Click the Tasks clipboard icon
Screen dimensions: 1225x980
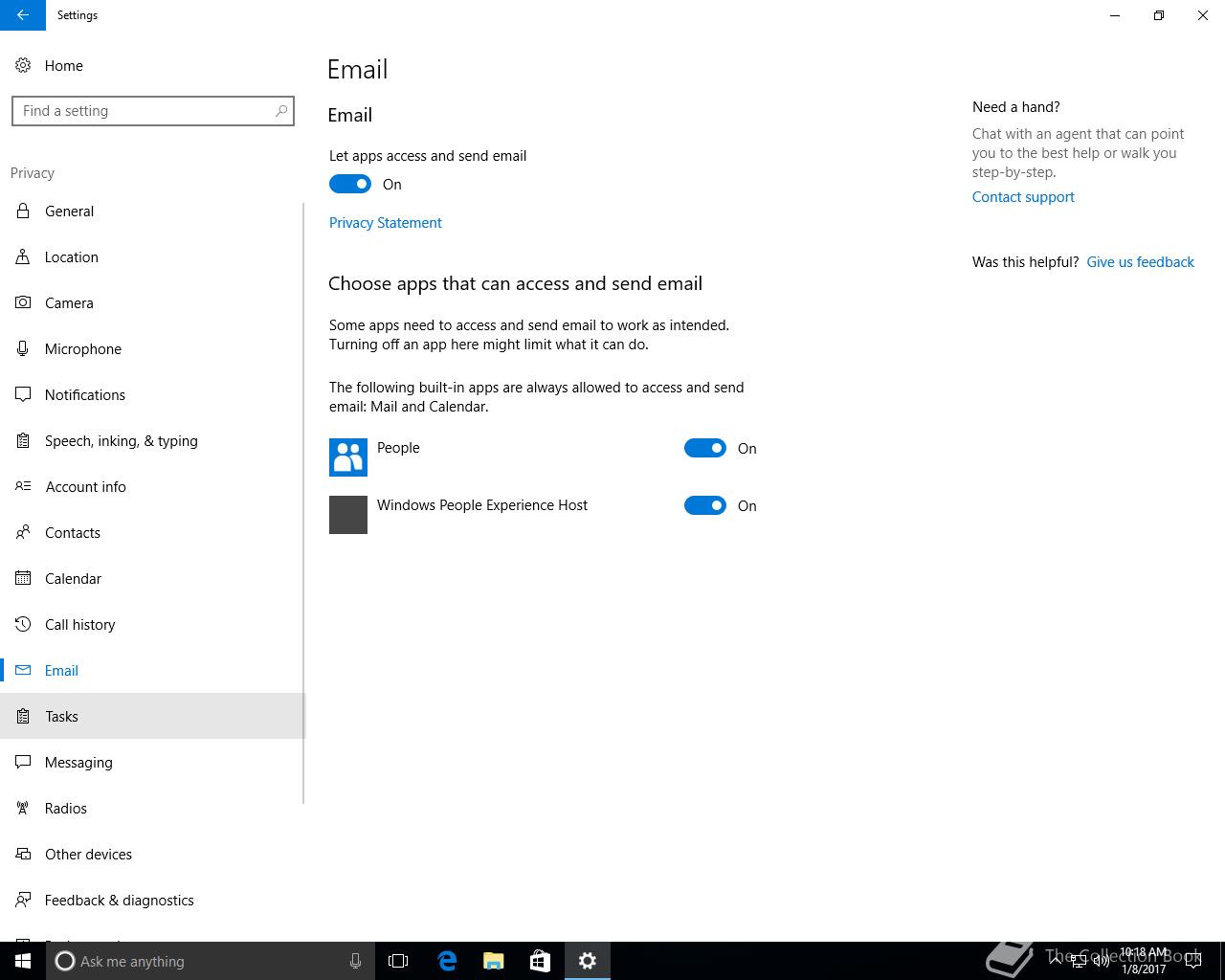23,717
